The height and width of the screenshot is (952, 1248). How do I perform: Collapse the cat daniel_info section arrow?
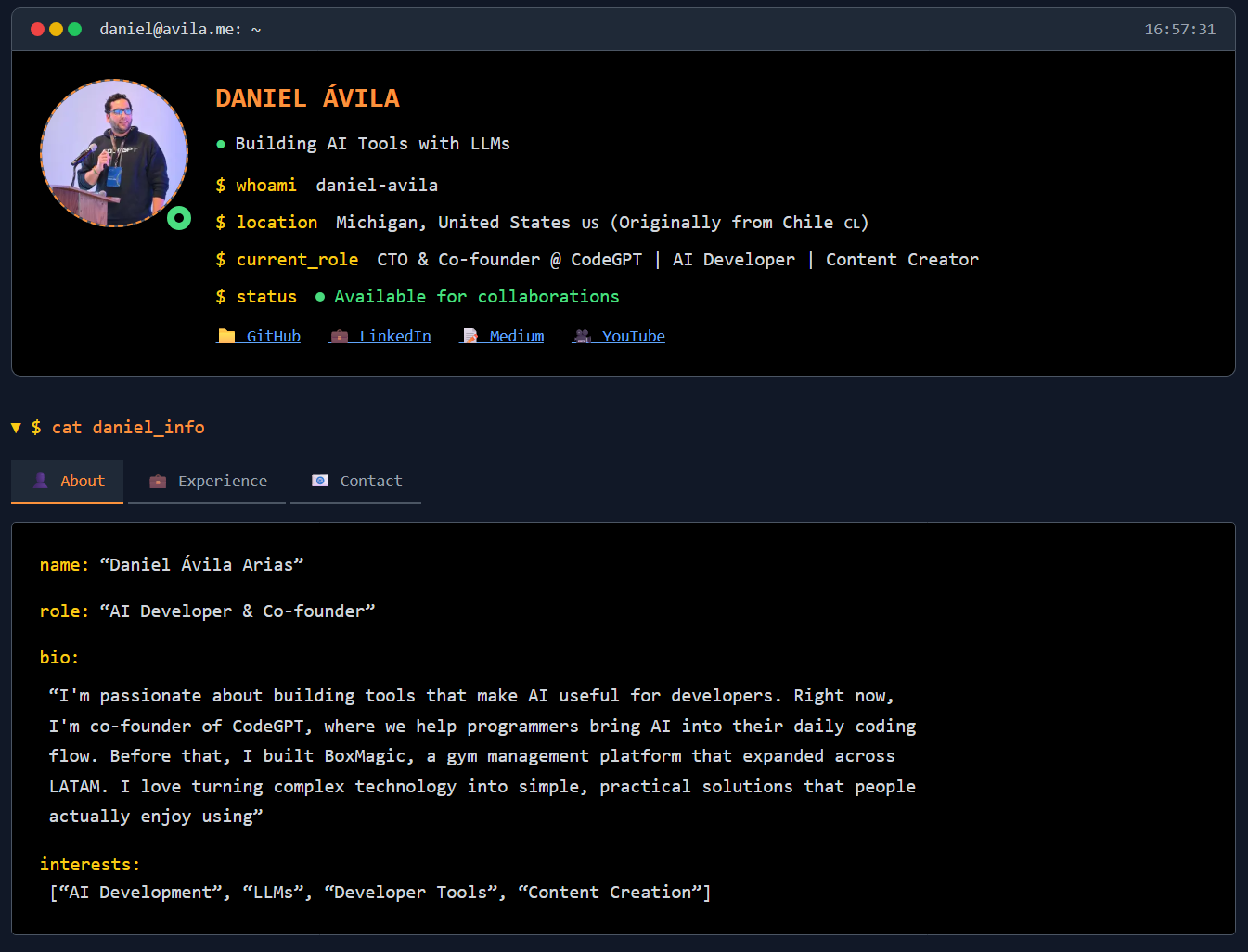tap(16, 428)
